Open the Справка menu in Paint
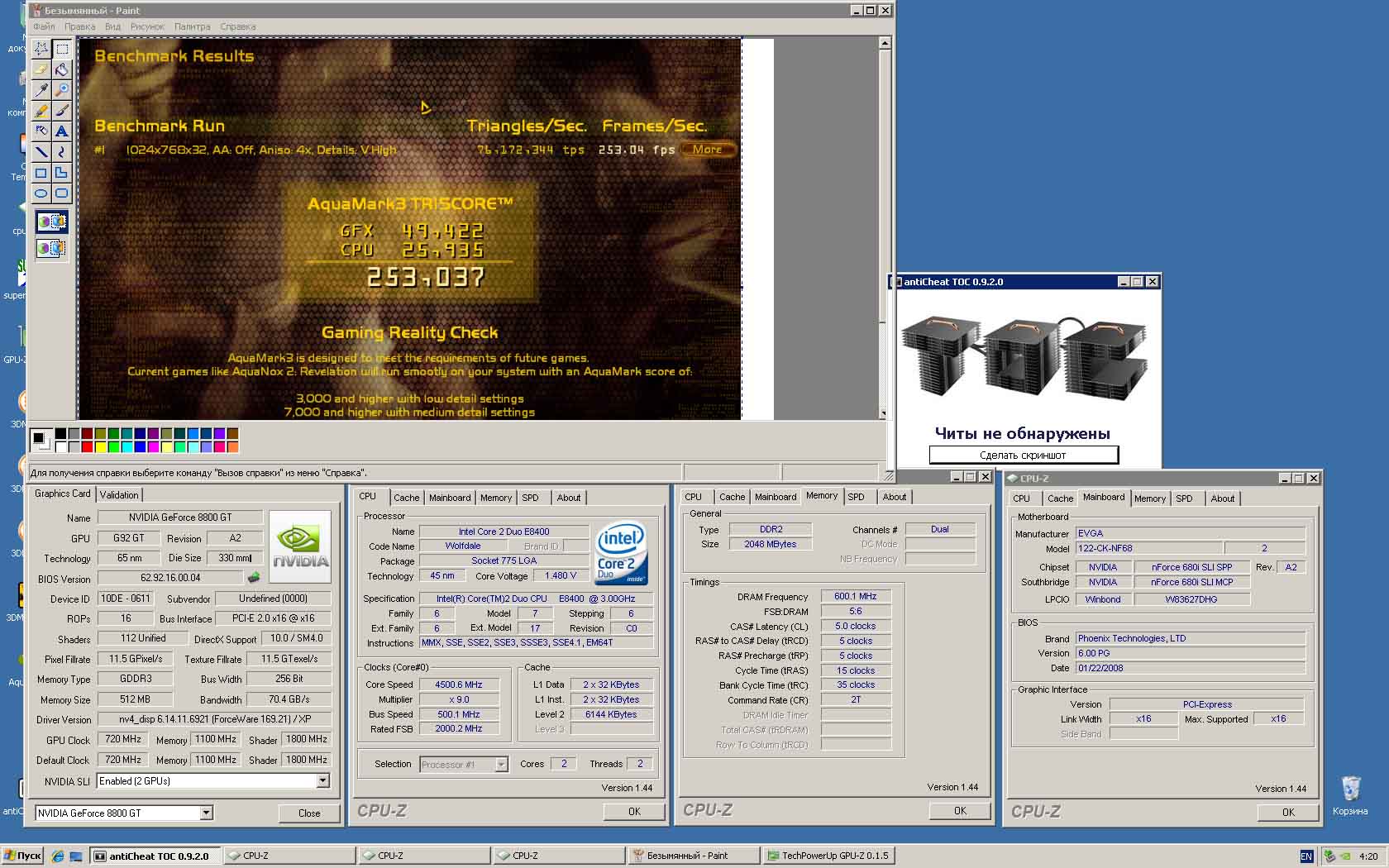The width and height of the screenshot is (1389, 868). (x=238, y=26)
